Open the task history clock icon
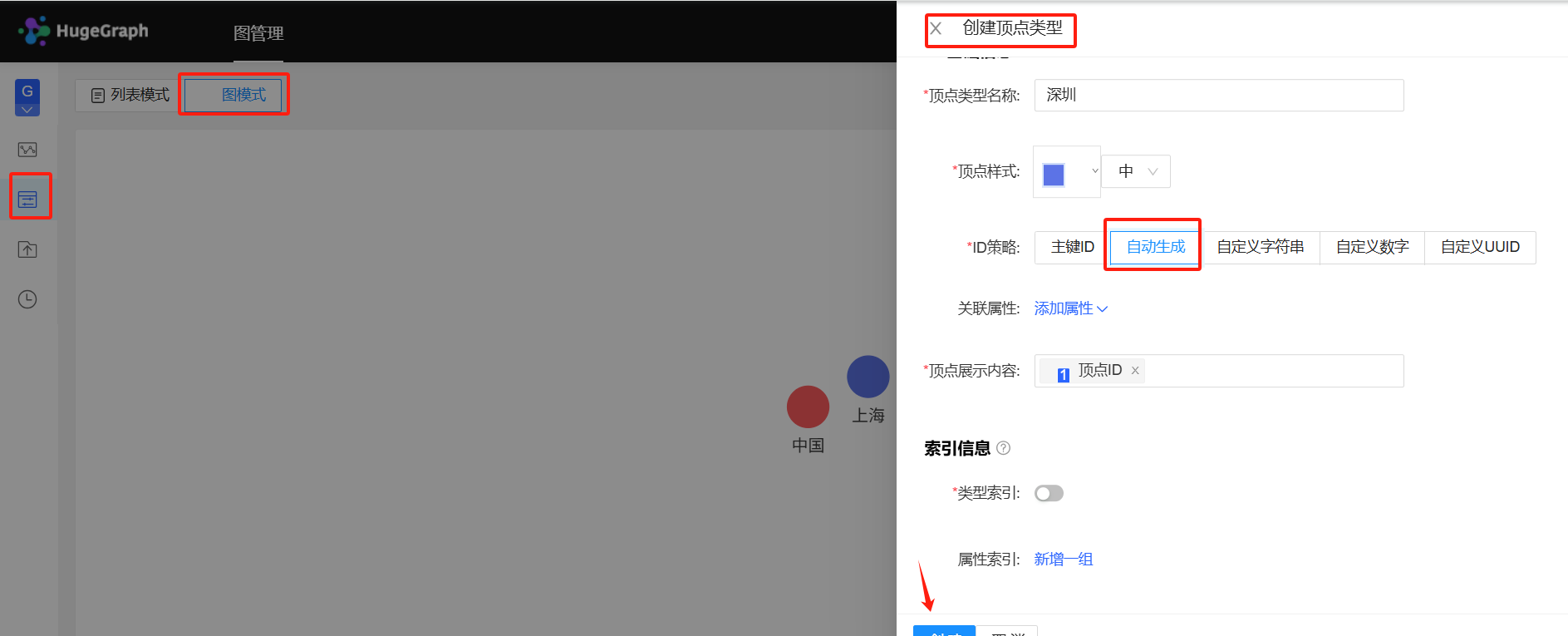 [x=27, y=299]
